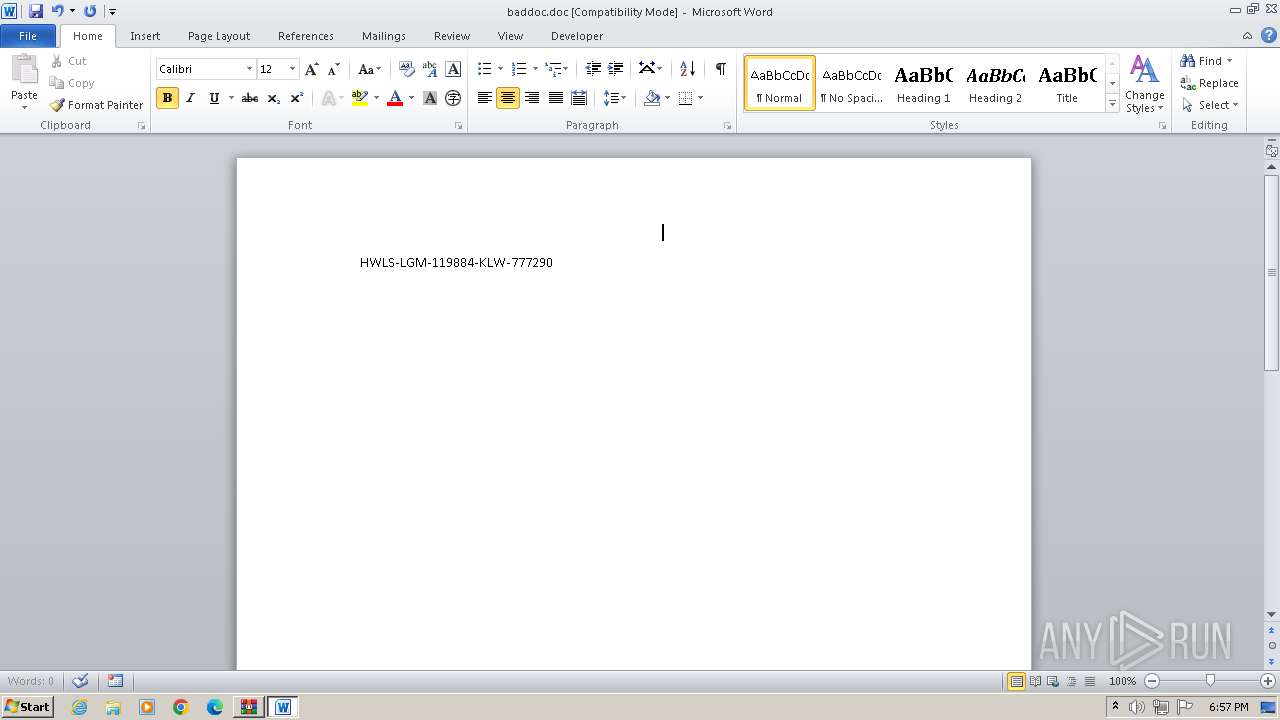Toggle Align Text Right
This screenshot has height=720, width=1280.
(532, 98)
